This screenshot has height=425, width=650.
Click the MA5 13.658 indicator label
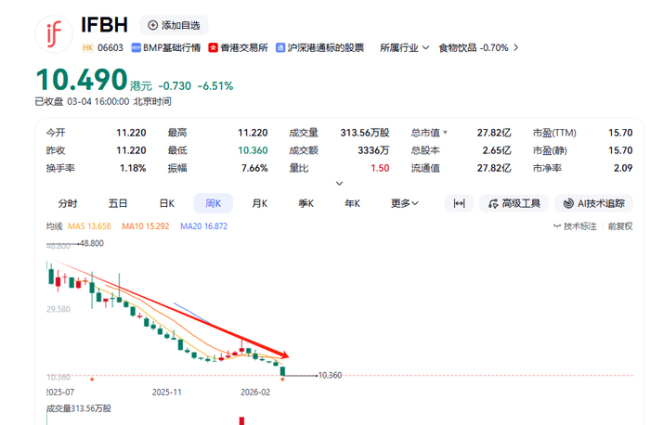point(90,226)
